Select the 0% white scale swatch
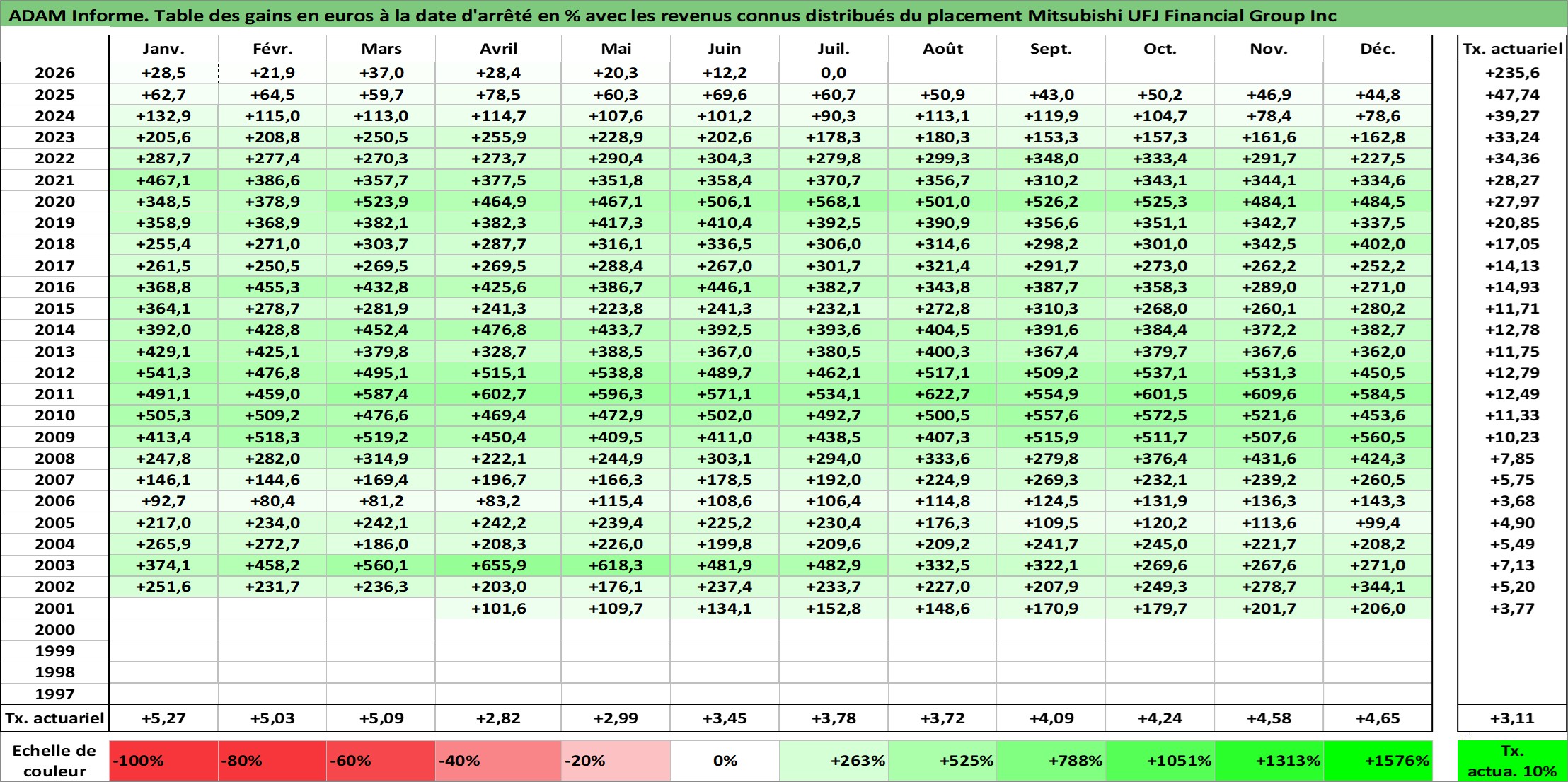Image resolution: width=1568 pixels, height=782 pixels. (725, 761)
